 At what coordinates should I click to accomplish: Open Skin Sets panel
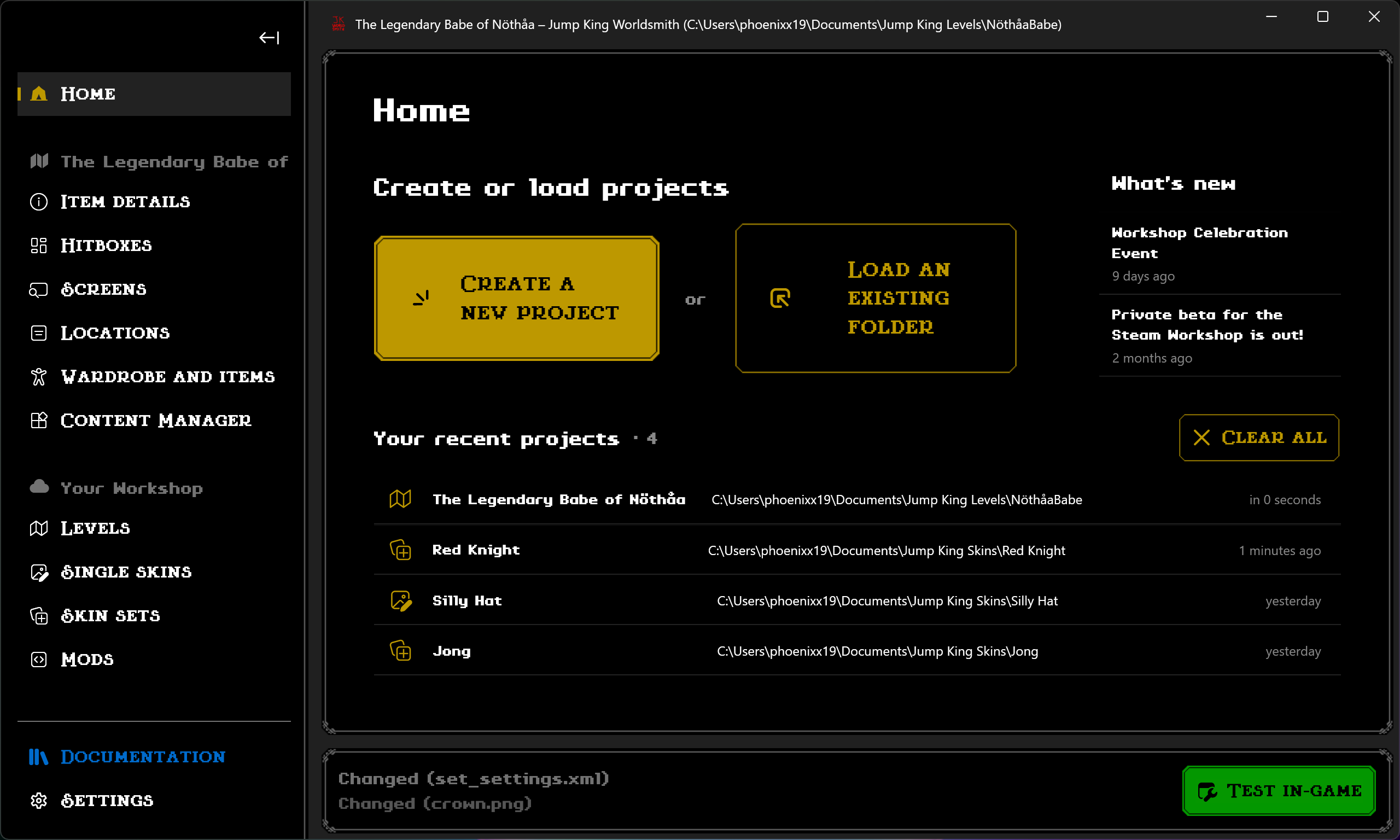coord(111,615)
